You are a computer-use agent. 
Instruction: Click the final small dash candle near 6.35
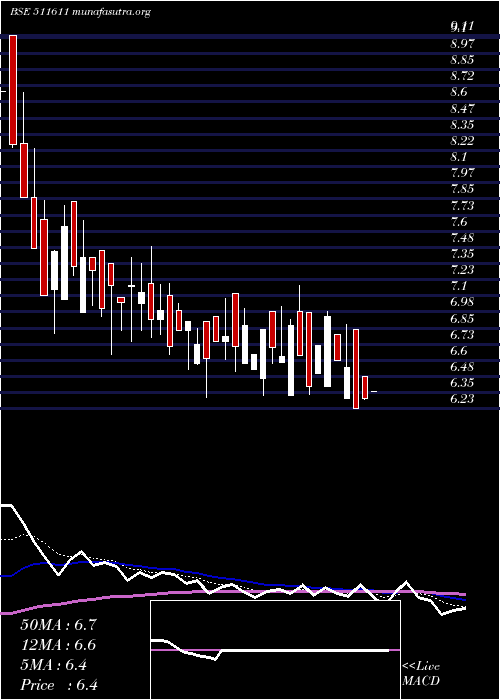(374, 392)
